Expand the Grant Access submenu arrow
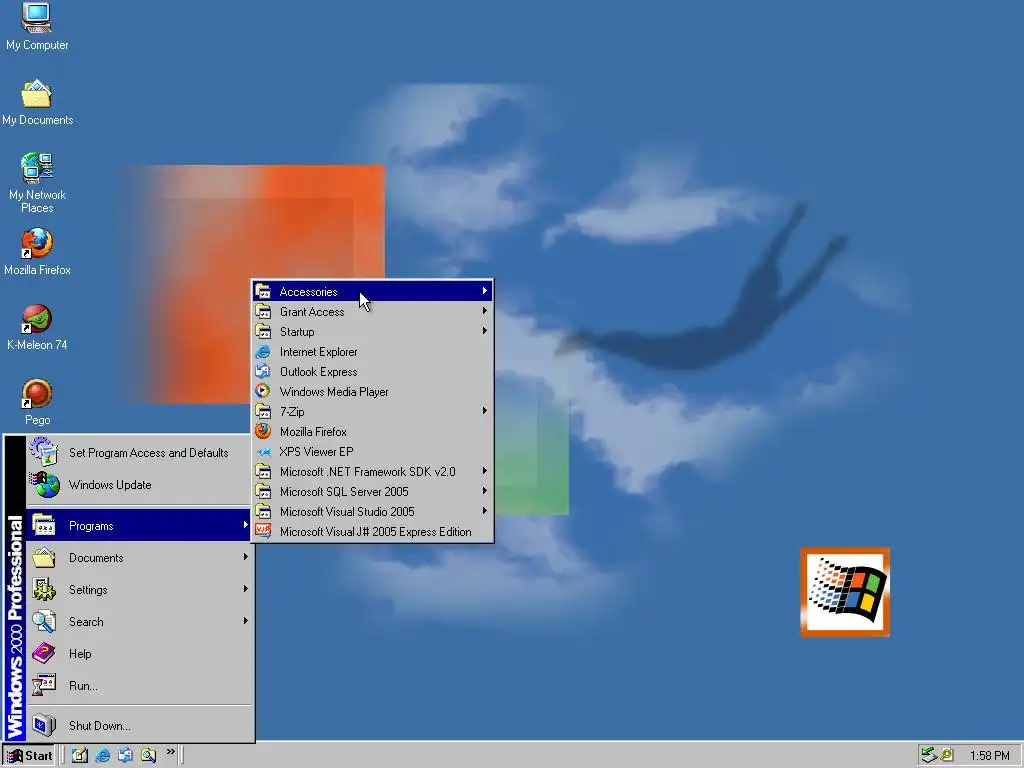This screenshot has width=1024, height=768. pyautogui.click(x=485, y=311)
